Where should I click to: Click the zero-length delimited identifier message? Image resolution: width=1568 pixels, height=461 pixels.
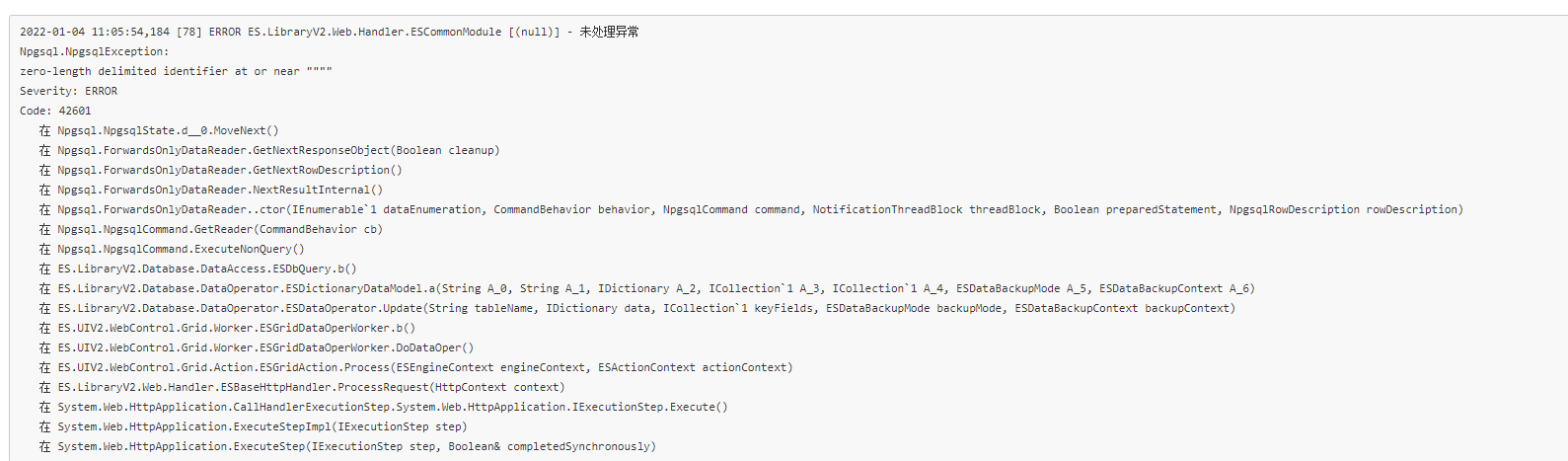coord(176,71)
